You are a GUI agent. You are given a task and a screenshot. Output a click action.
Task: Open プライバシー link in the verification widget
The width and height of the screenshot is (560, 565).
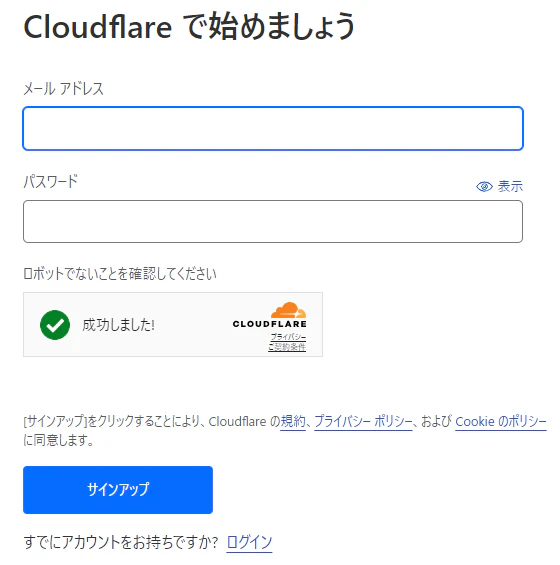click(288, 337)
